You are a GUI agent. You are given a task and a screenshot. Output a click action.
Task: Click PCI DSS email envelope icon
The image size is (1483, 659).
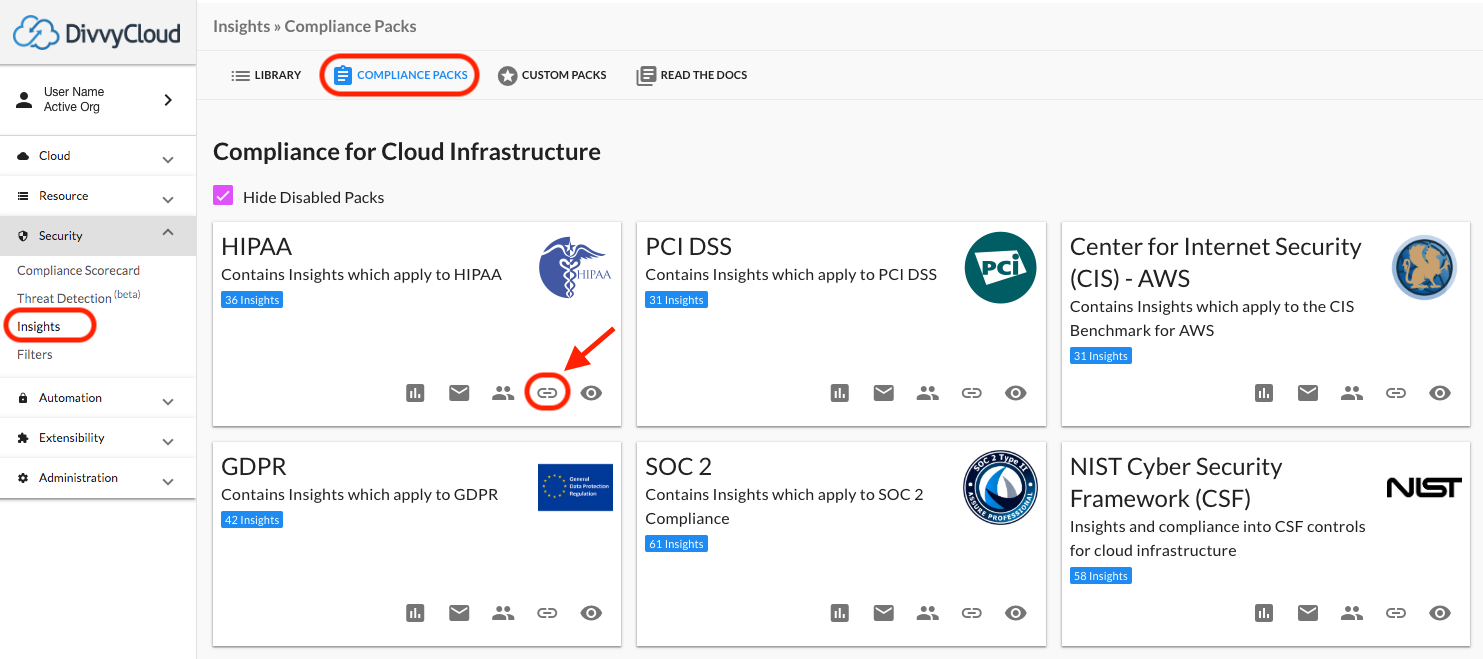tap(883, 393)
